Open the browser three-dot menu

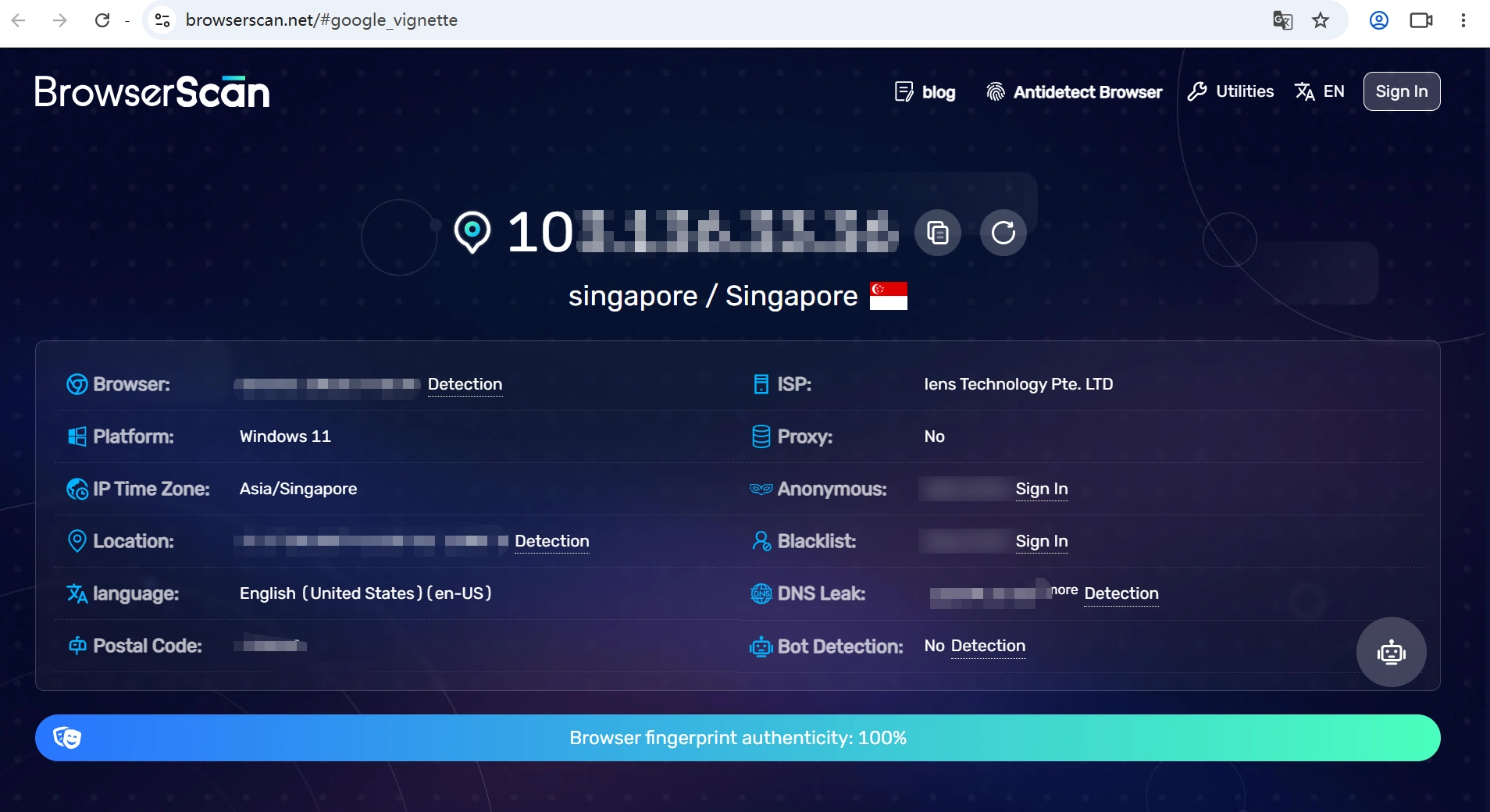[x=1463, y=20]
